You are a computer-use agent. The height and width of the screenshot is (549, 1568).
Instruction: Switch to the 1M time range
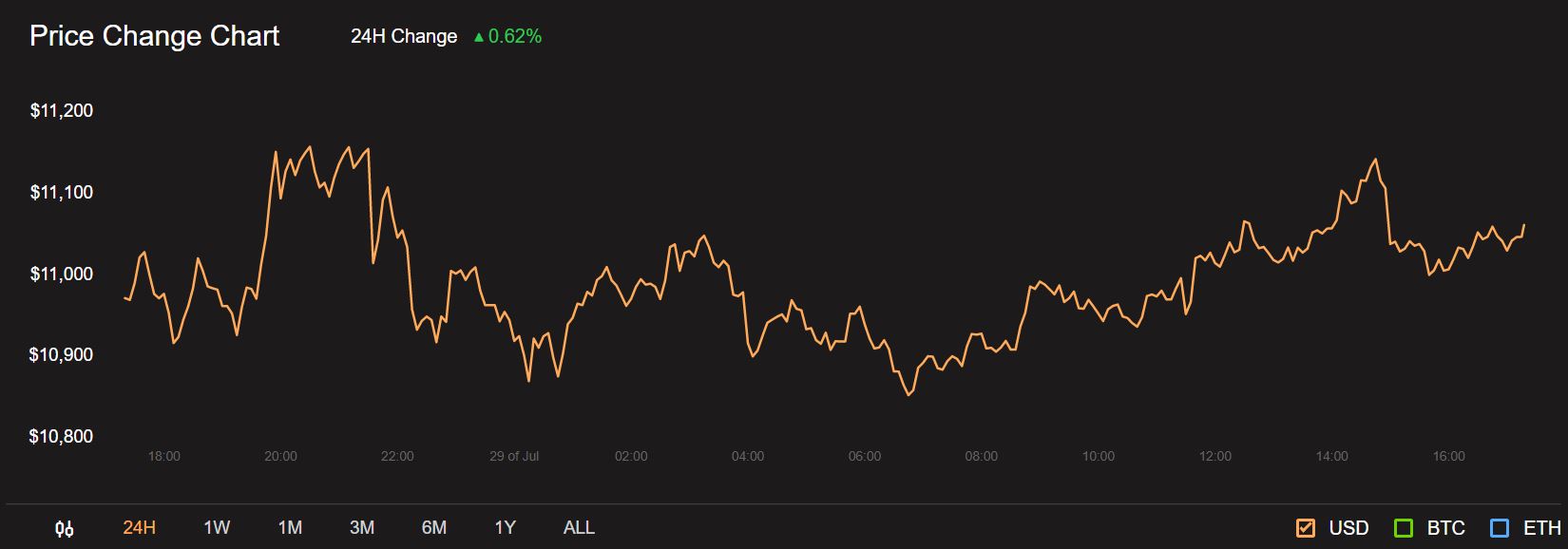tap(290, 528)
